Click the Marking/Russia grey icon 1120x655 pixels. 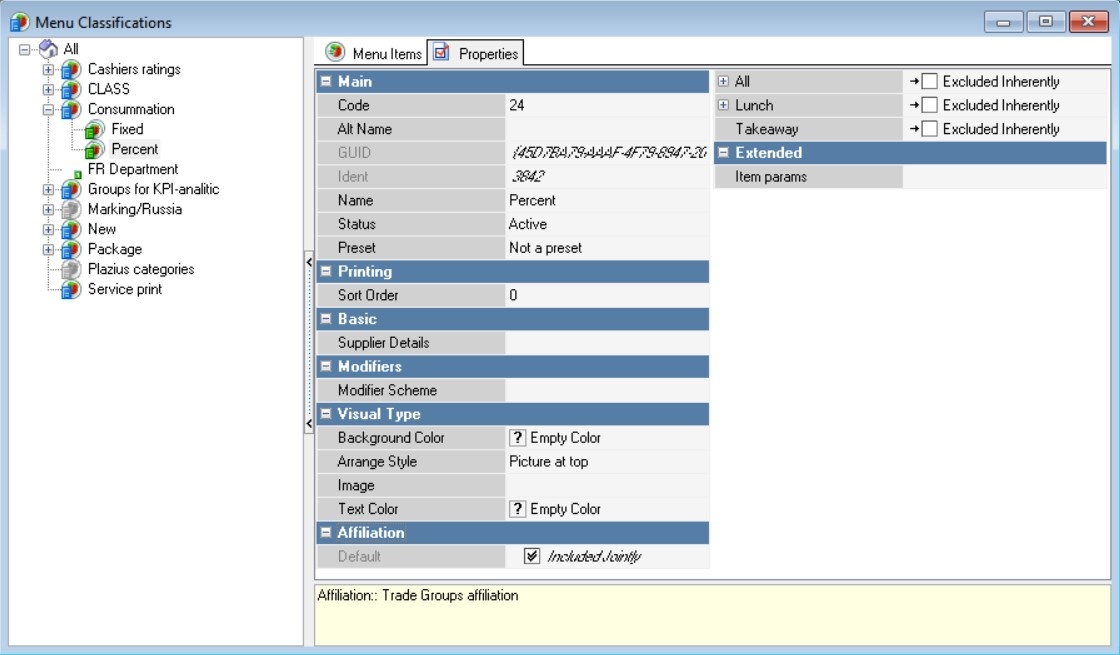tap(71, 210)
